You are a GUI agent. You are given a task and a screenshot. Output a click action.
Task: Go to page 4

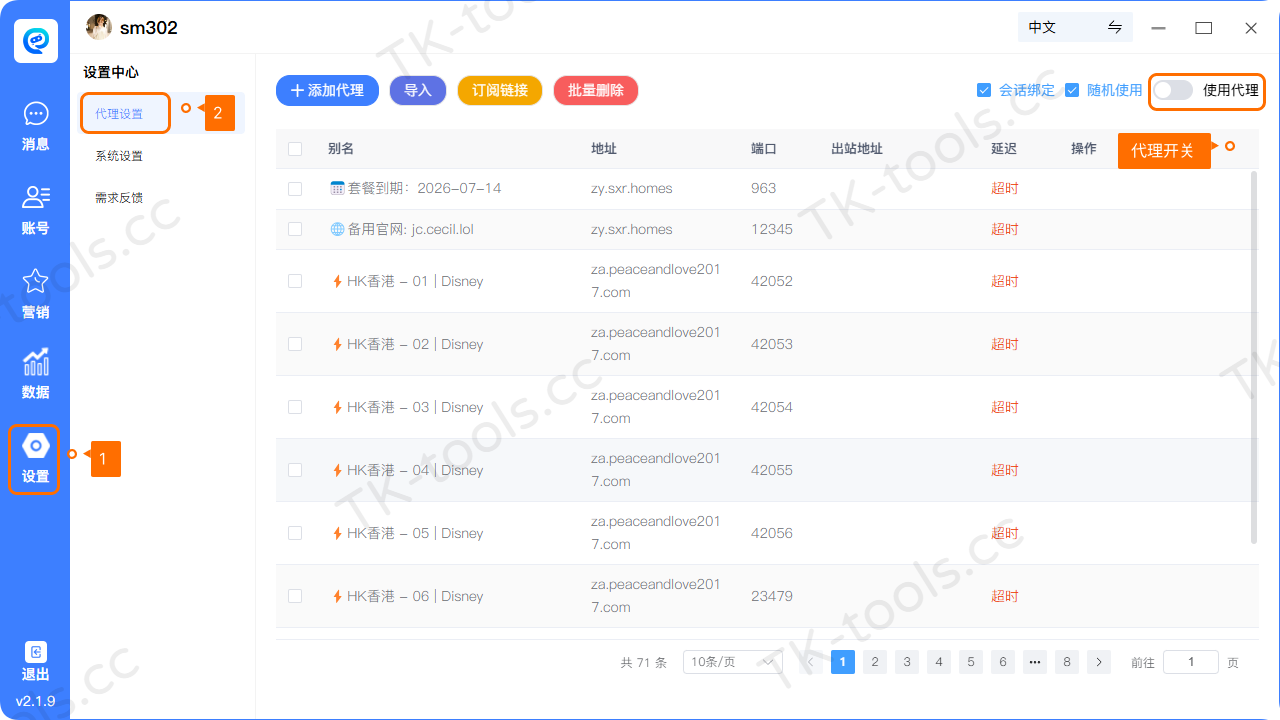[939, 662]
